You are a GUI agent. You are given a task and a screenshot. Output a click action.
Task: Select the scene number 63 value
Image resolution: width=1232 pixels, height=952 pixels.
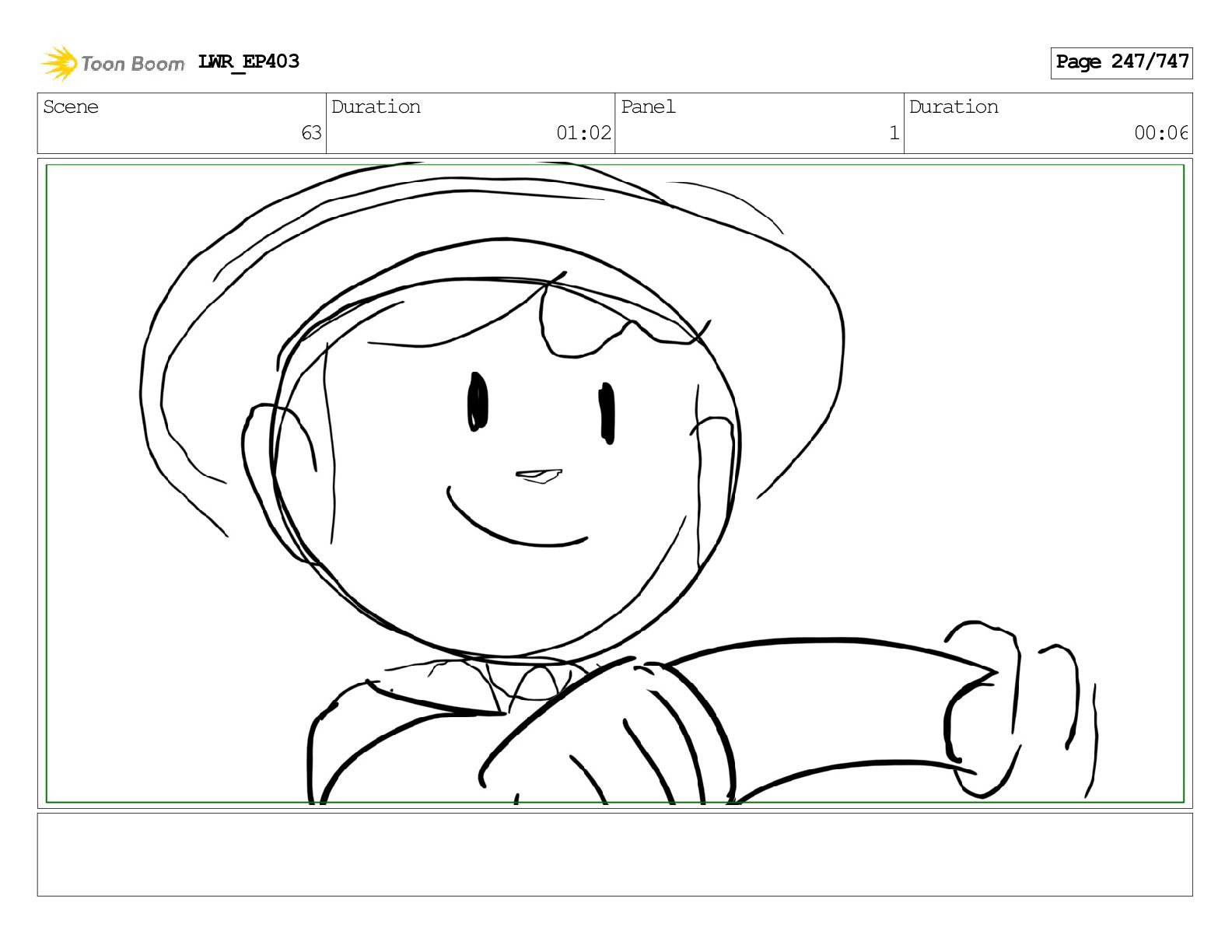tap(311, 133)
